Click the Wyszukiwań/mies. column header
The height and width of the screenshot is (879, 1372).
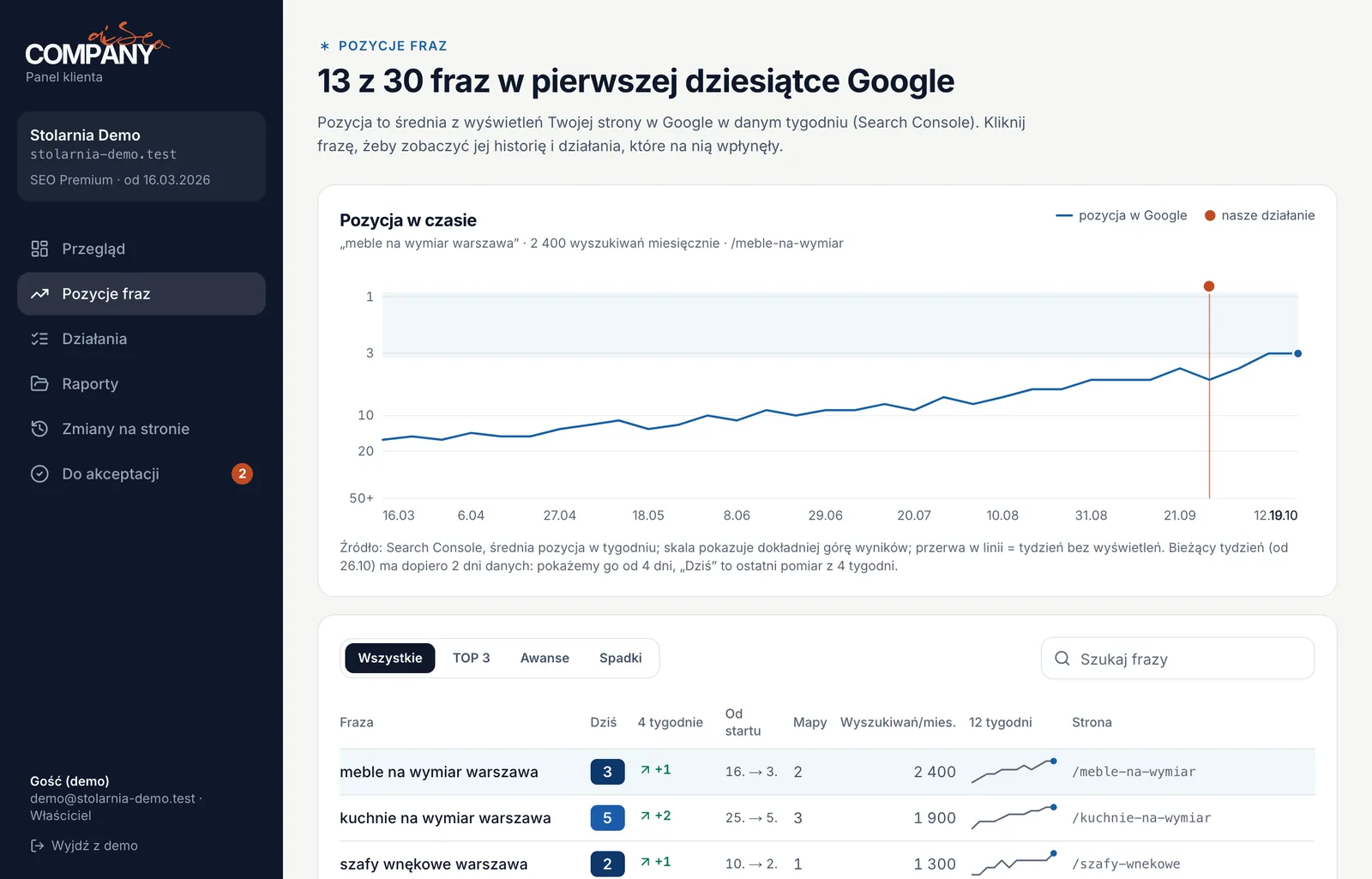[898, 722]
